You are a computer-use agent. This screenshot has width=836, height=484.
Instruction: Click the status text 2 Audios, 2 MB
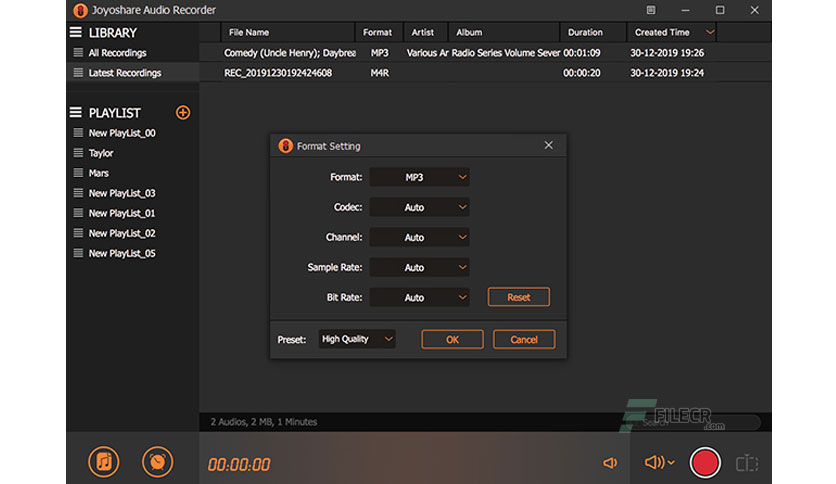click(263, 422)
